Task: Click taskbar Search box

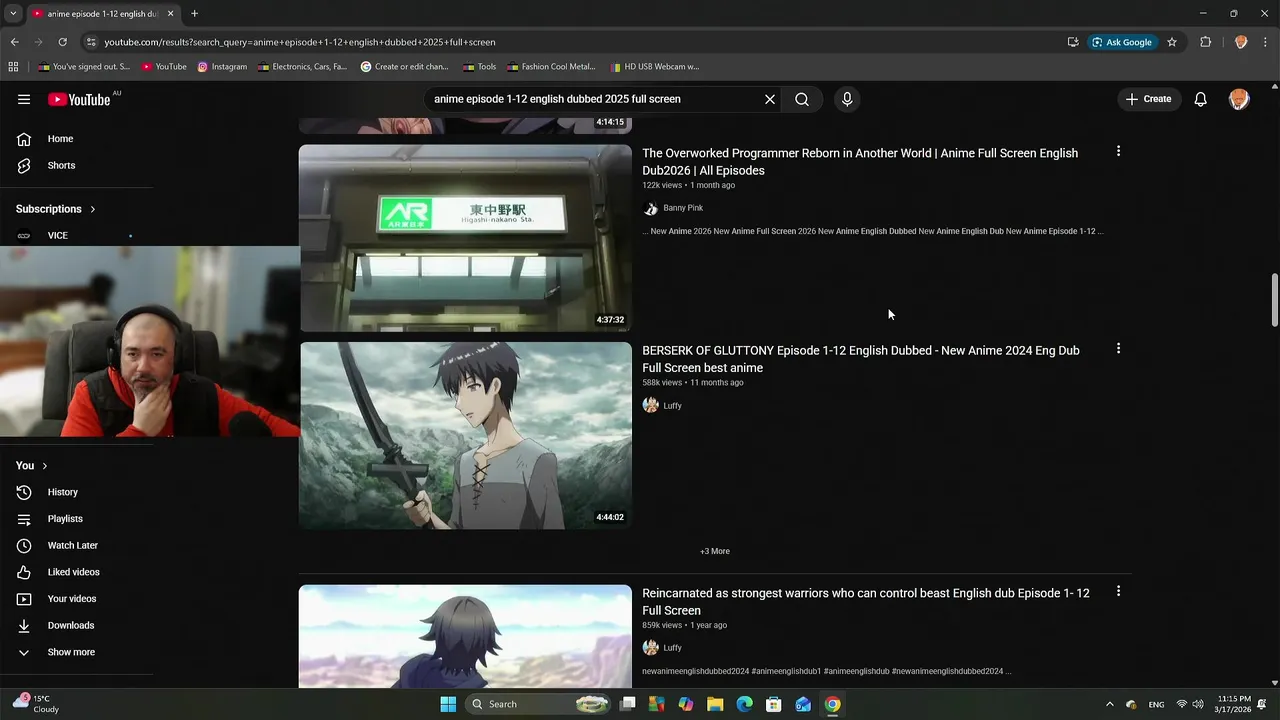Action: click(540, 704)
